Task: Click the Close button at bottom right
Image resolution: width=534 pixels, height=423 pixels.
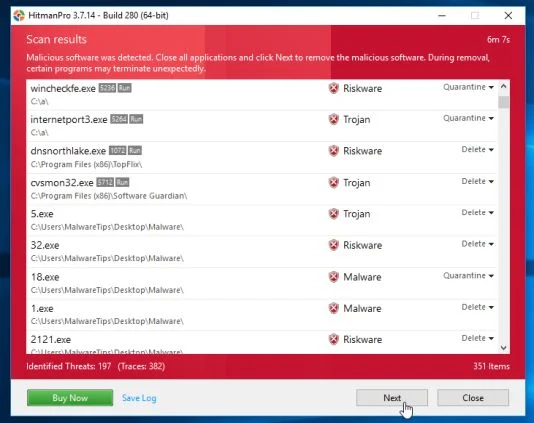Action: 473,398
